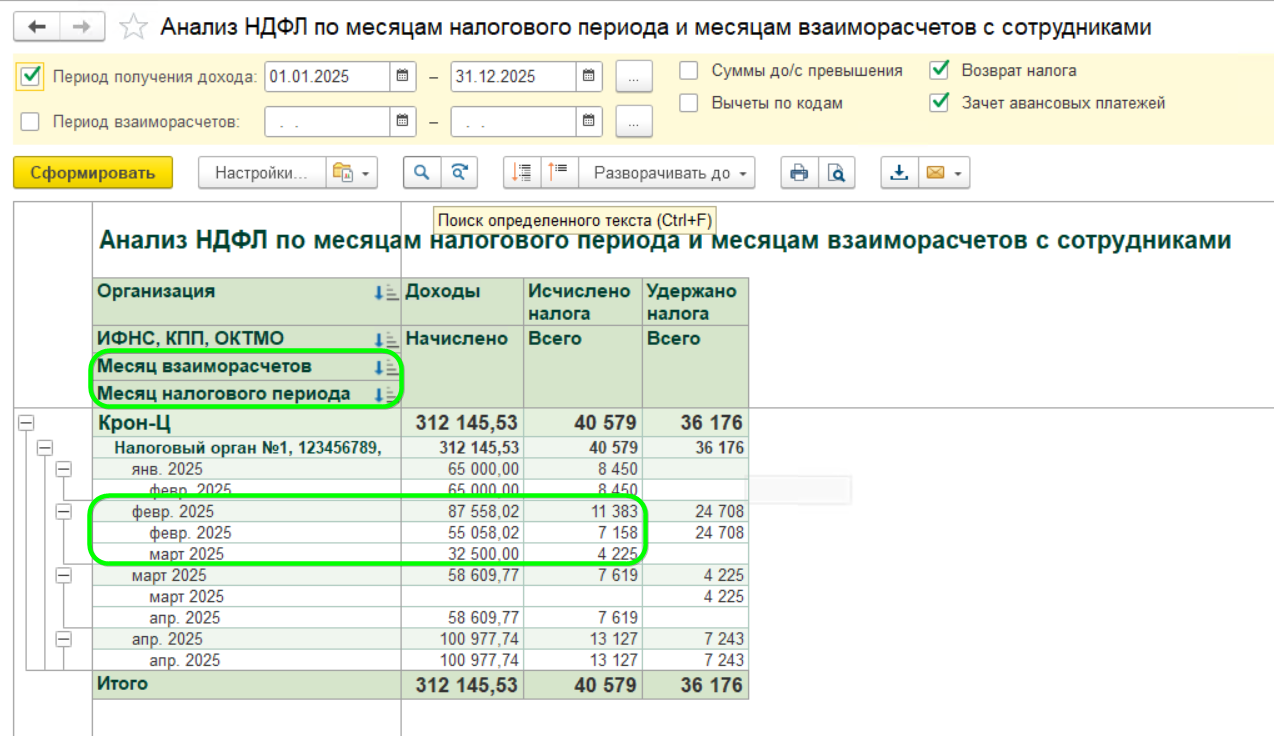The height and width of the screenshot is (736, 1274).
Task: Enable Суммы до/с превышения checkbox
Action: click(x=689, y=71)
